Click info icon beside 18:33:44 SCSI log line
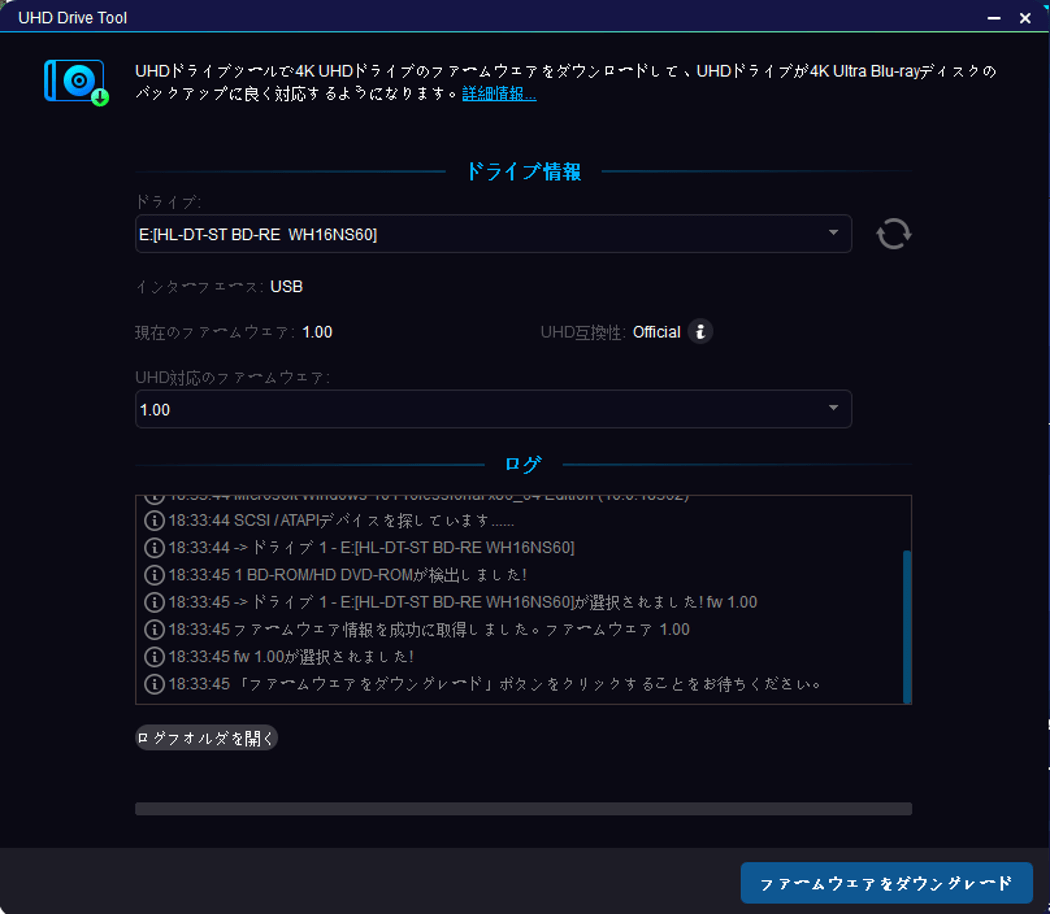The height and width of the screenshot is (914, 1050). tap(154, 520)
